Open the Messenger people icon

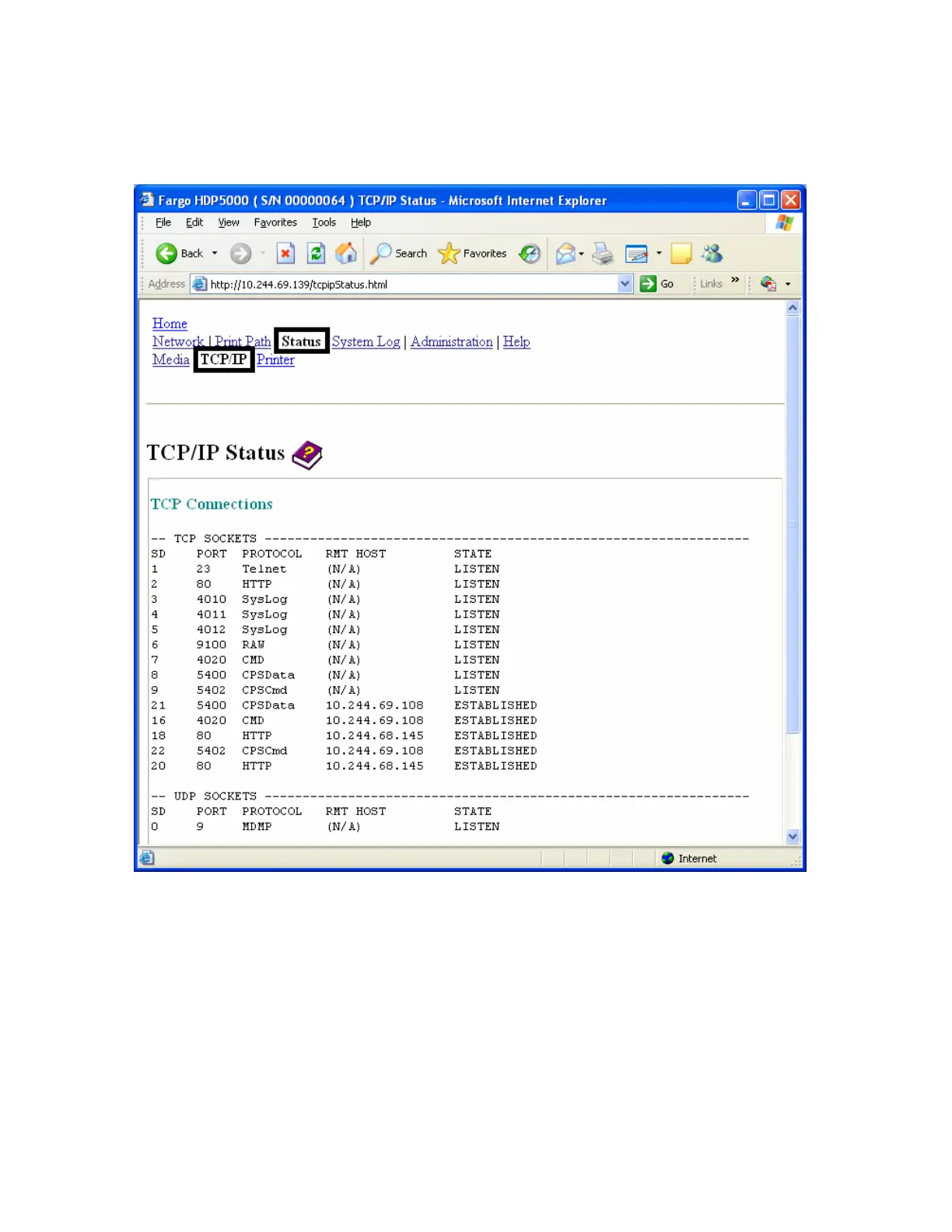712,254
